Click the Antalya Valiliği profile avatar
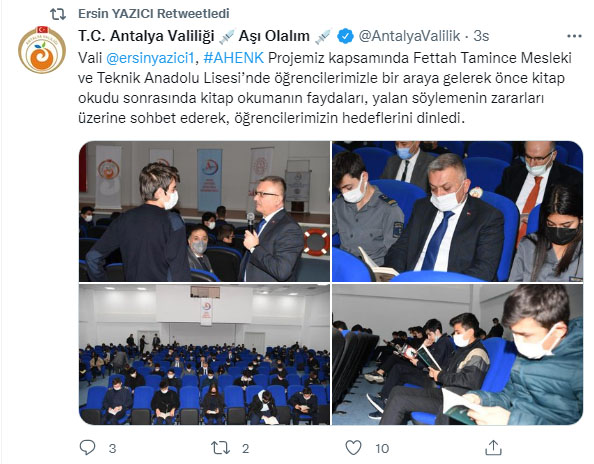 [42, 50]
